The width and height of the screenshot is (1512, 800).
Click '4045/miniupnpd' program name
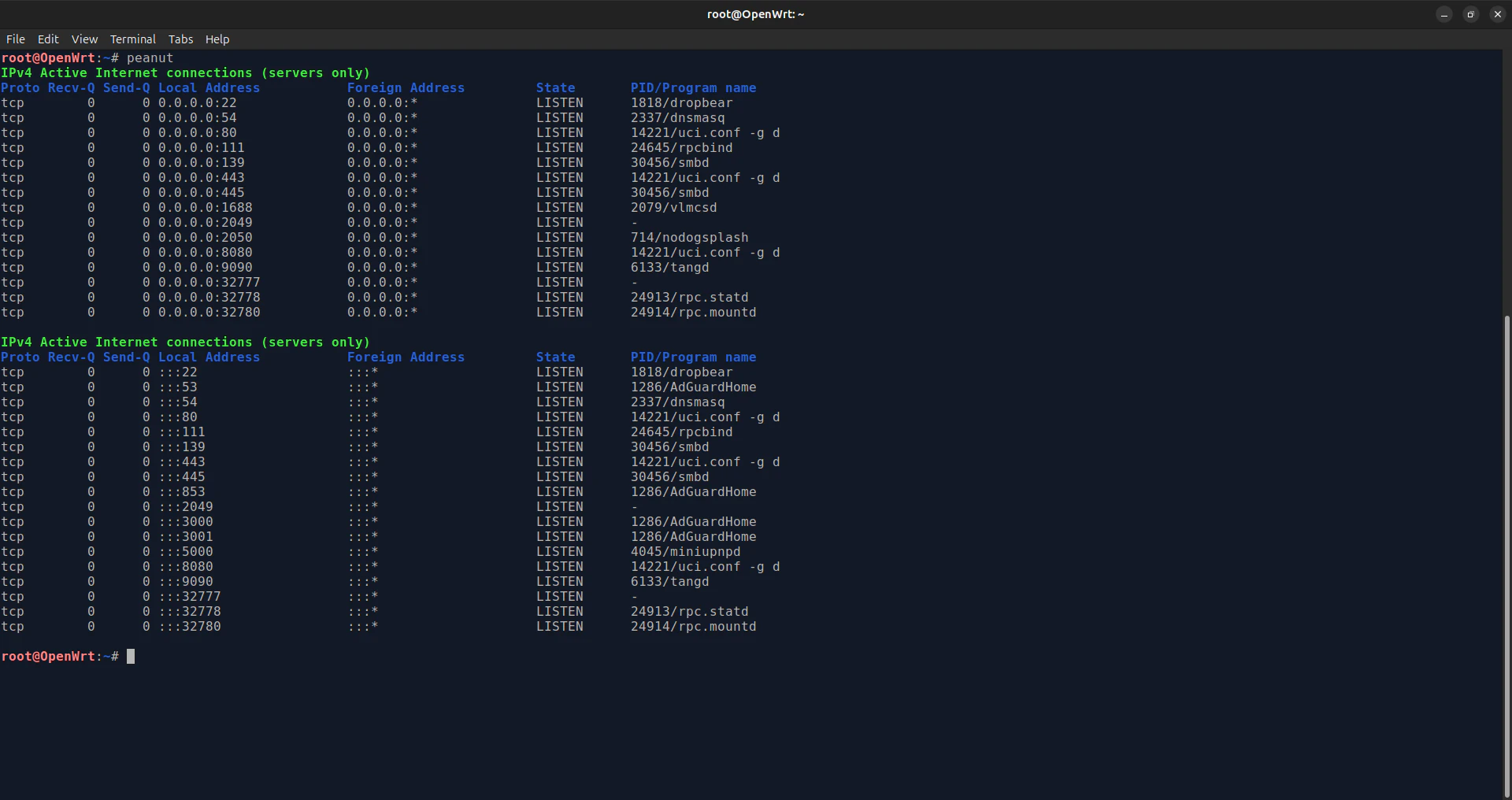pyautogui.click(x=686, y=552)
